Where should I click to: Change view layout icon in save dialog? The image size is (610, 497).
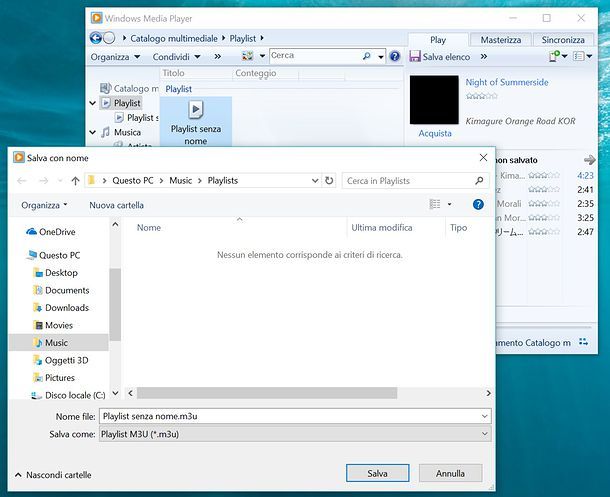click(435, 204)
